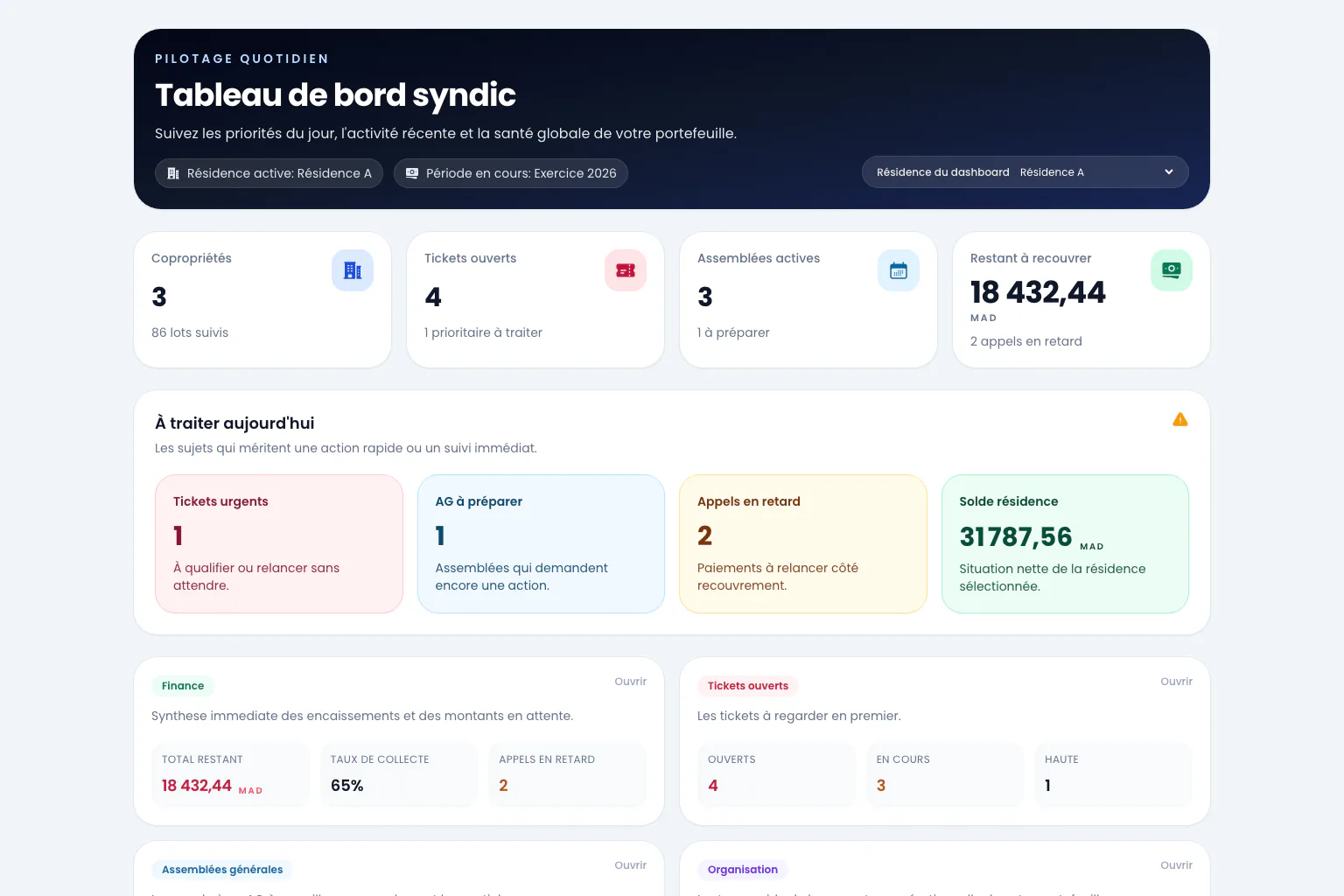Open the Résidence du dashboard dropdown
Image resolution: width=1344 pixels, height=896 pixels.
pos(1025,172)
